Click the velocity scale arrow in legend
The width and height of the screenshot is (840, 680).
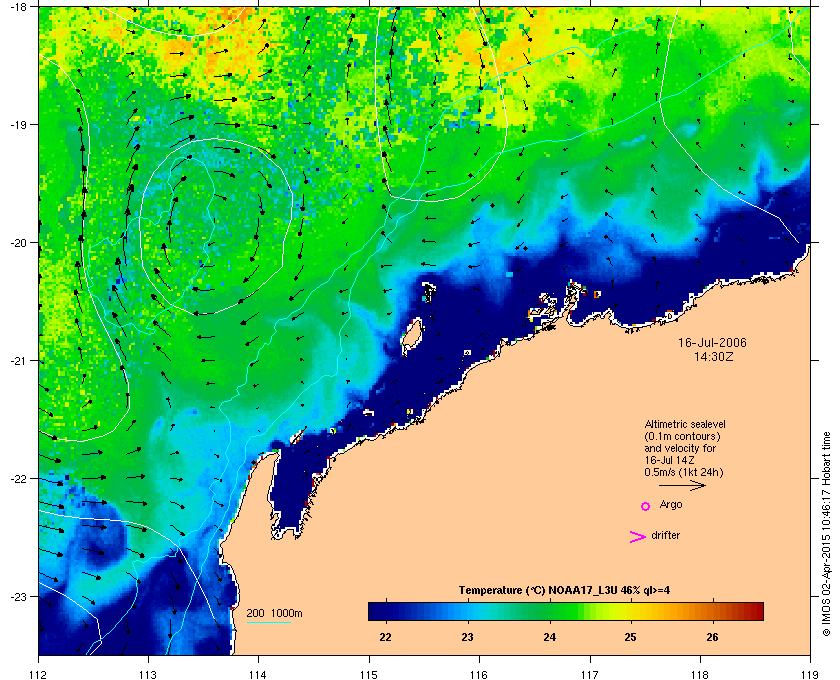[x=682, y=486]
